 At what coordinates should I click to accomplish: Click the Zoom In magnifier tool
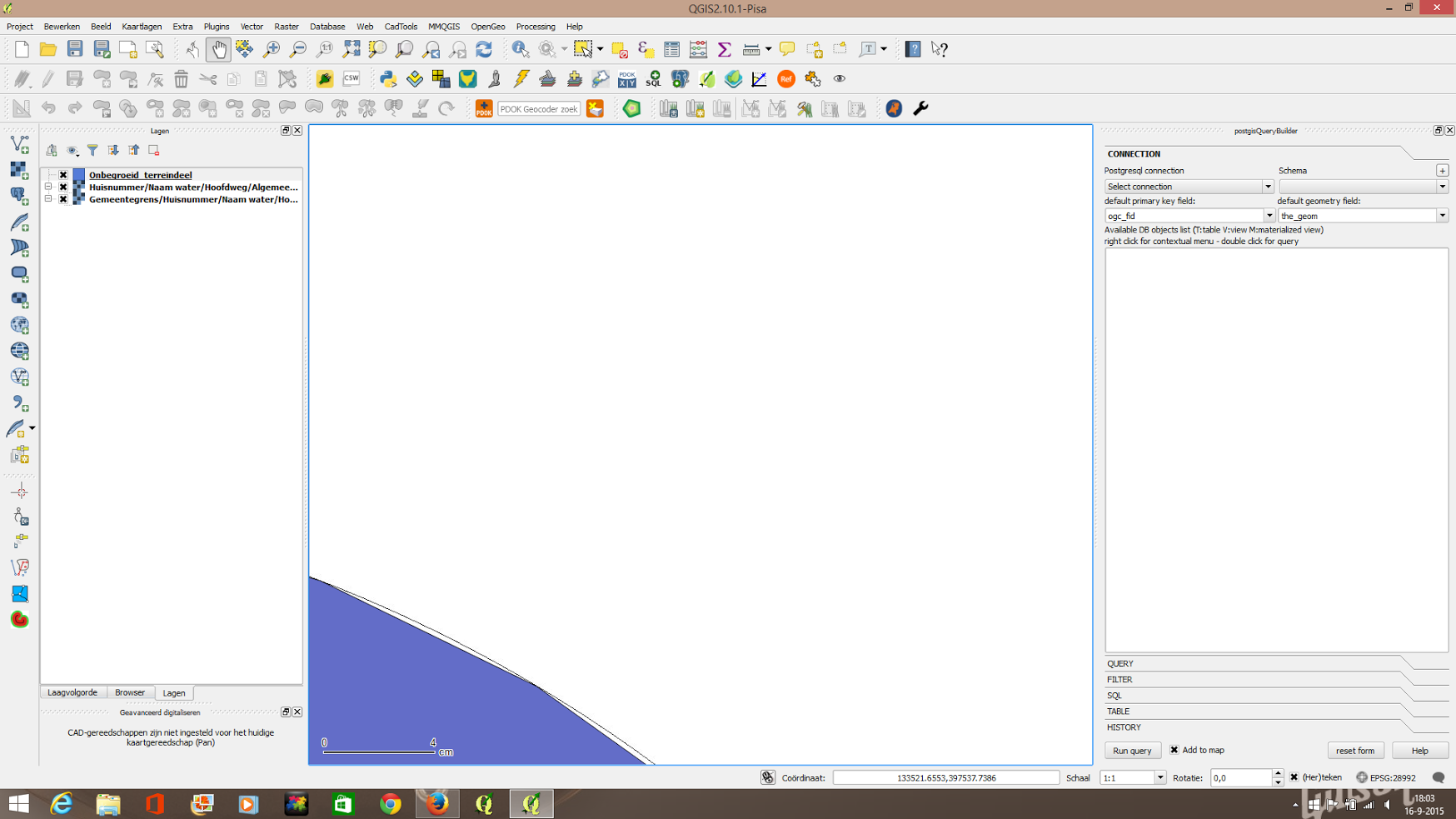(272, 49)
